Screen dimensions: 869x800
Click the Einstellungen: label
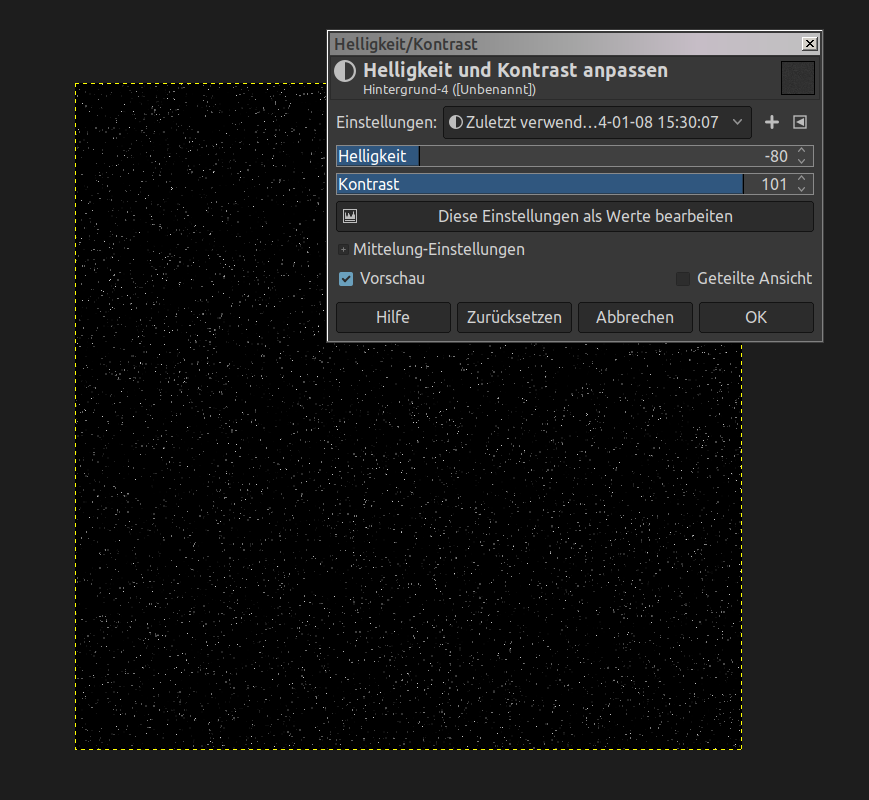386,123
